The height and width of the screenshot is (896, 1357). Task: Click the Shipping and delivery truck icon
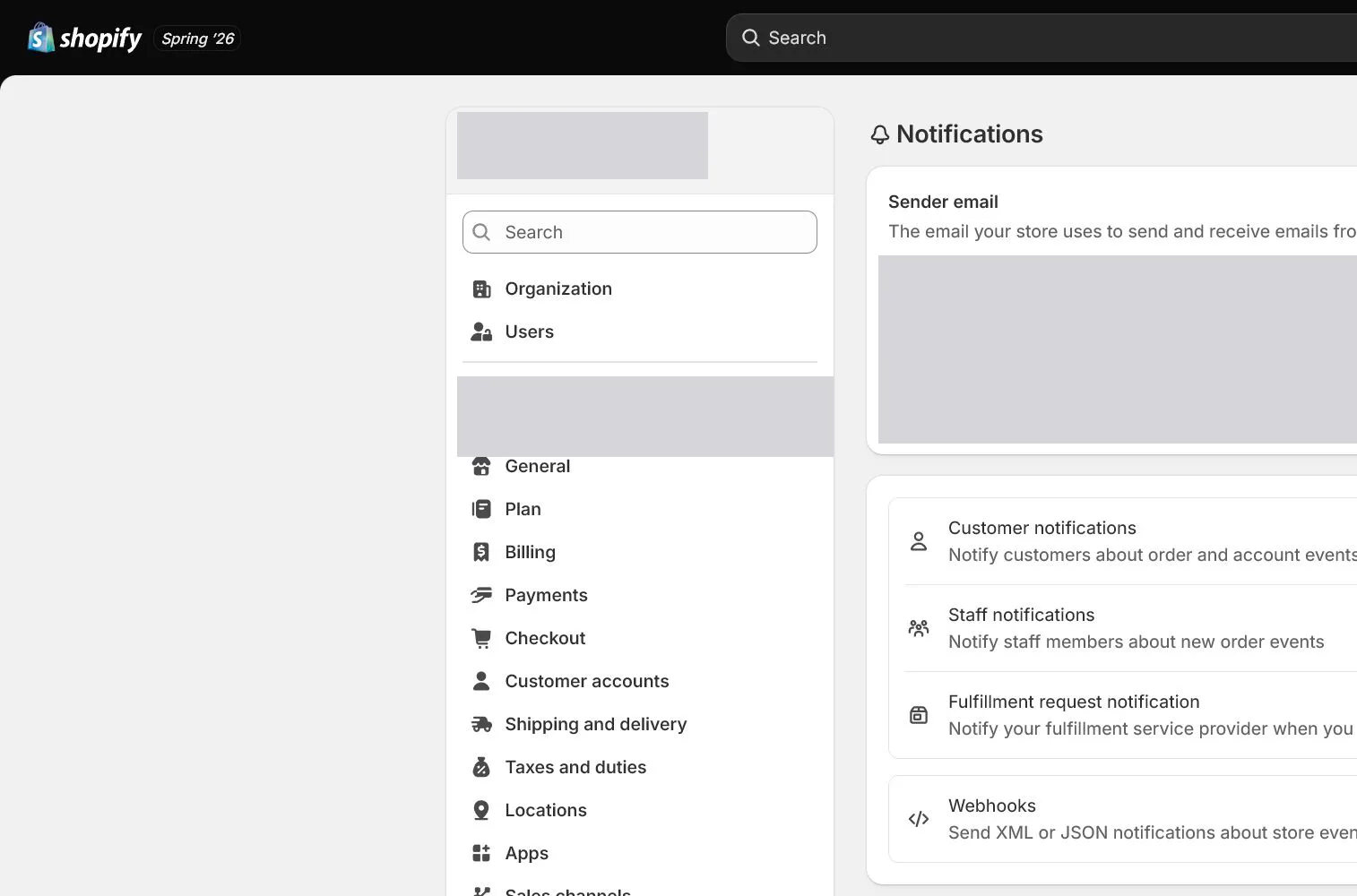(x=481, y=724)
